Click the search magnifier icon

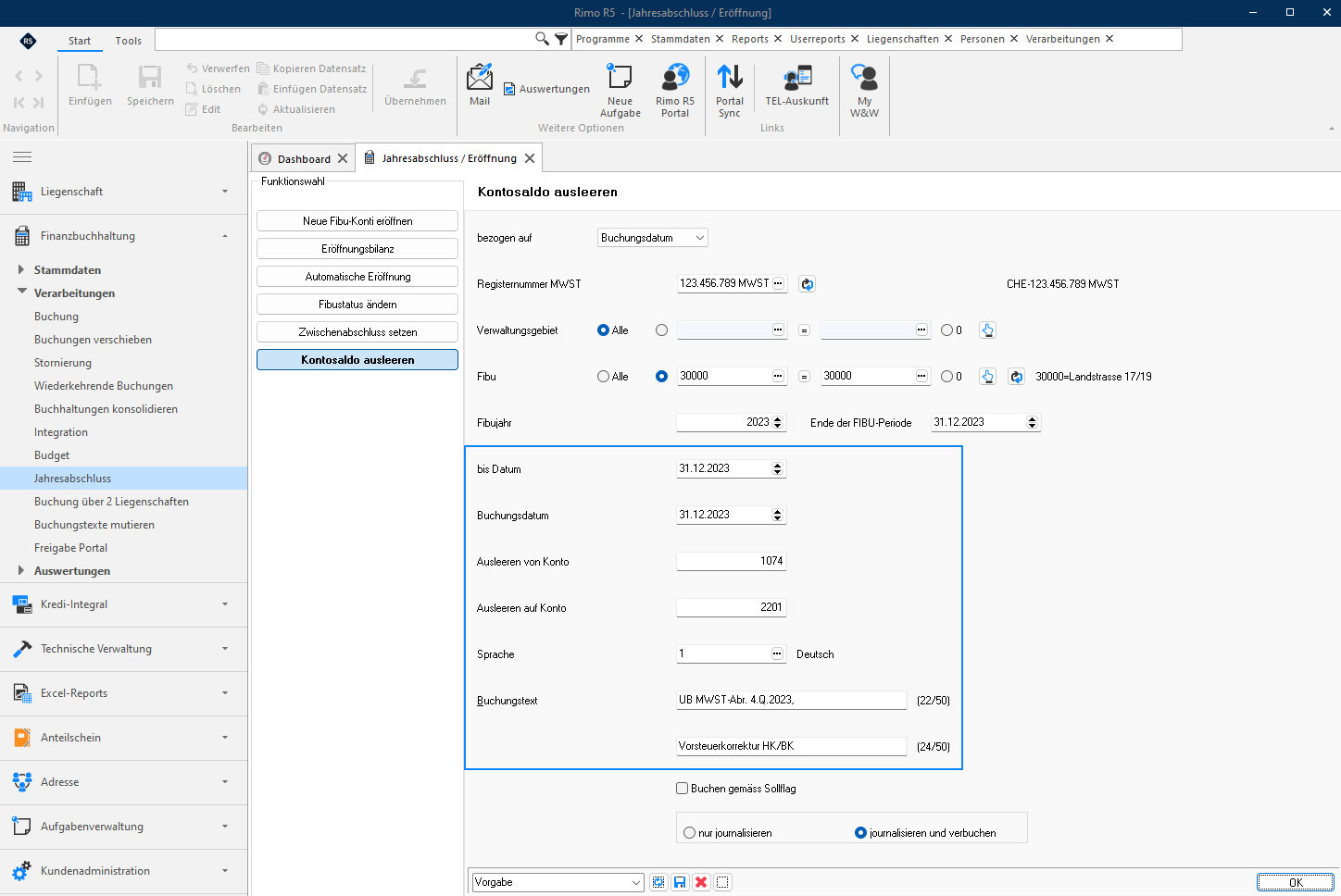tap(542, 39)
